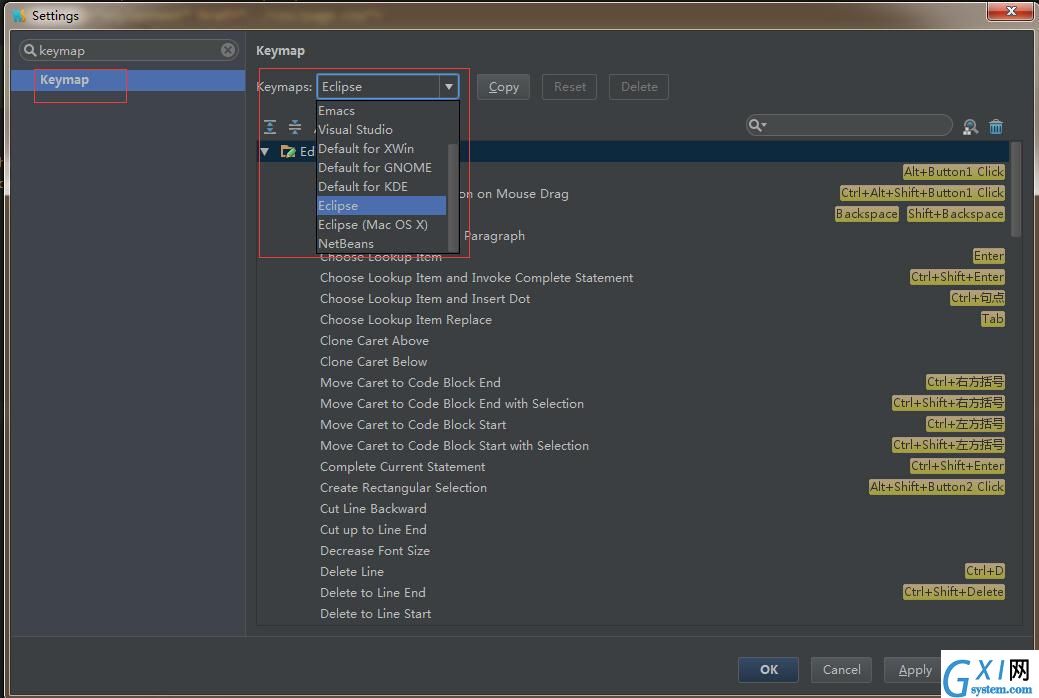Click the Collapse All icon in Keymap toolbar
The image size is (1039, 698).
click(295, 127)
